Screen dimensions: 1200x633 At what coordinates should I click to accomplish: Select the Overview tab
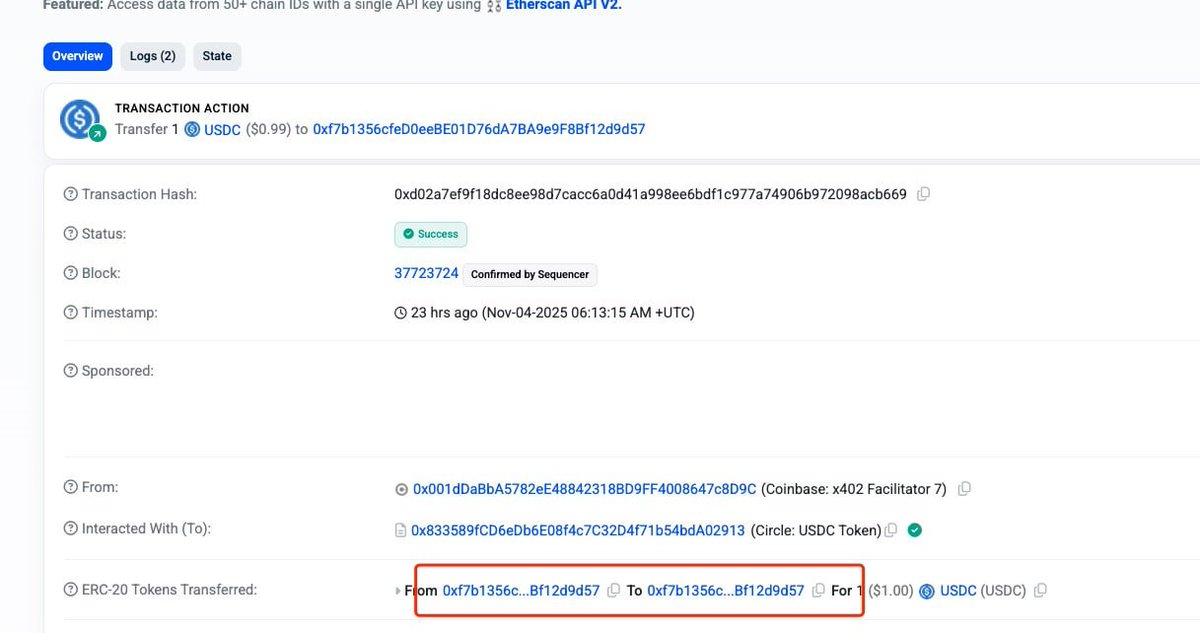pos(77,56)
